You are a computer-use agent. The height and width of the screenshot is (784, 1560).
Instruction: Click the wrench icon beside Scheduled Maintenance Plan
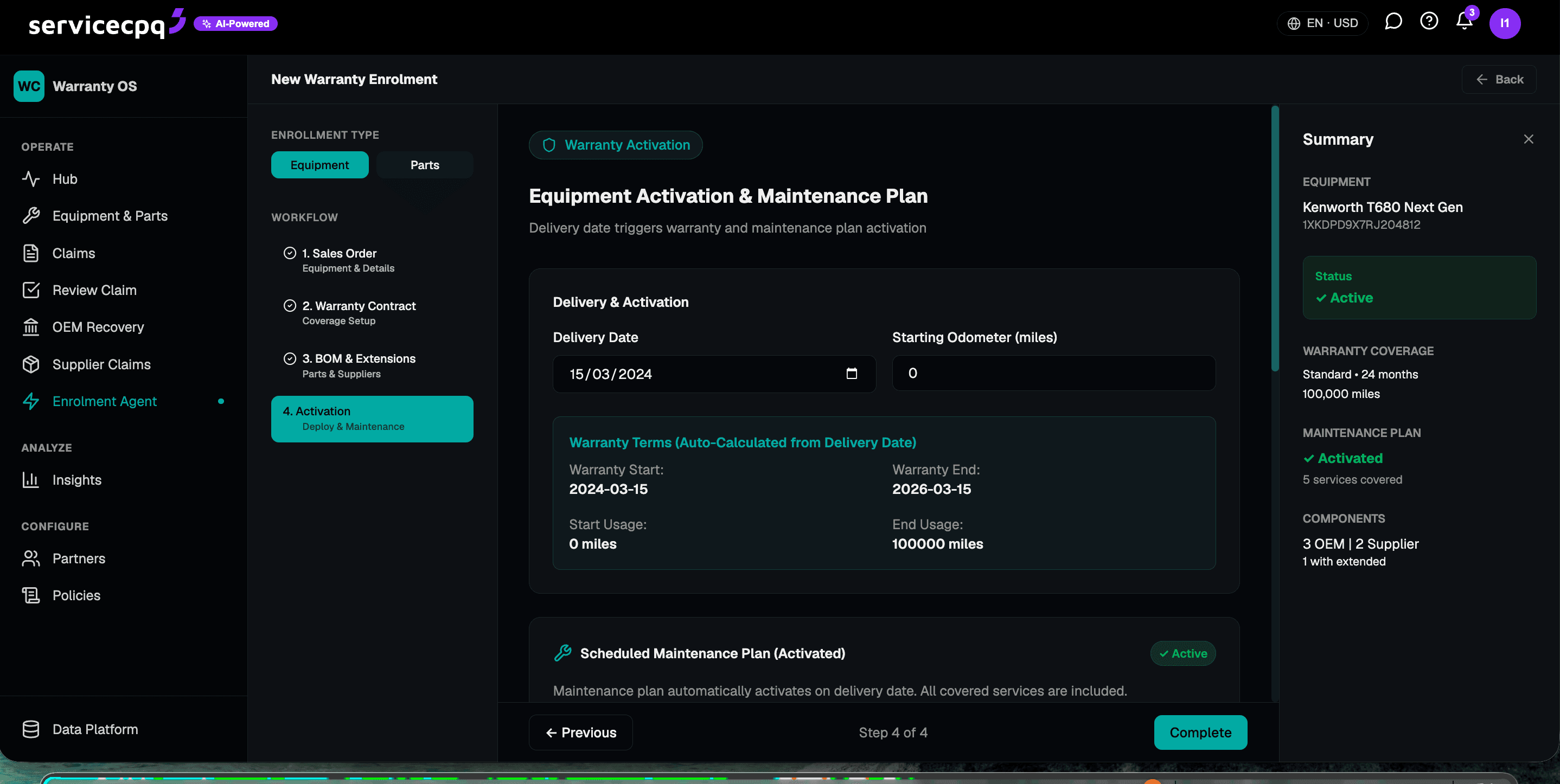pyautogui.click(x=562, y=653)
